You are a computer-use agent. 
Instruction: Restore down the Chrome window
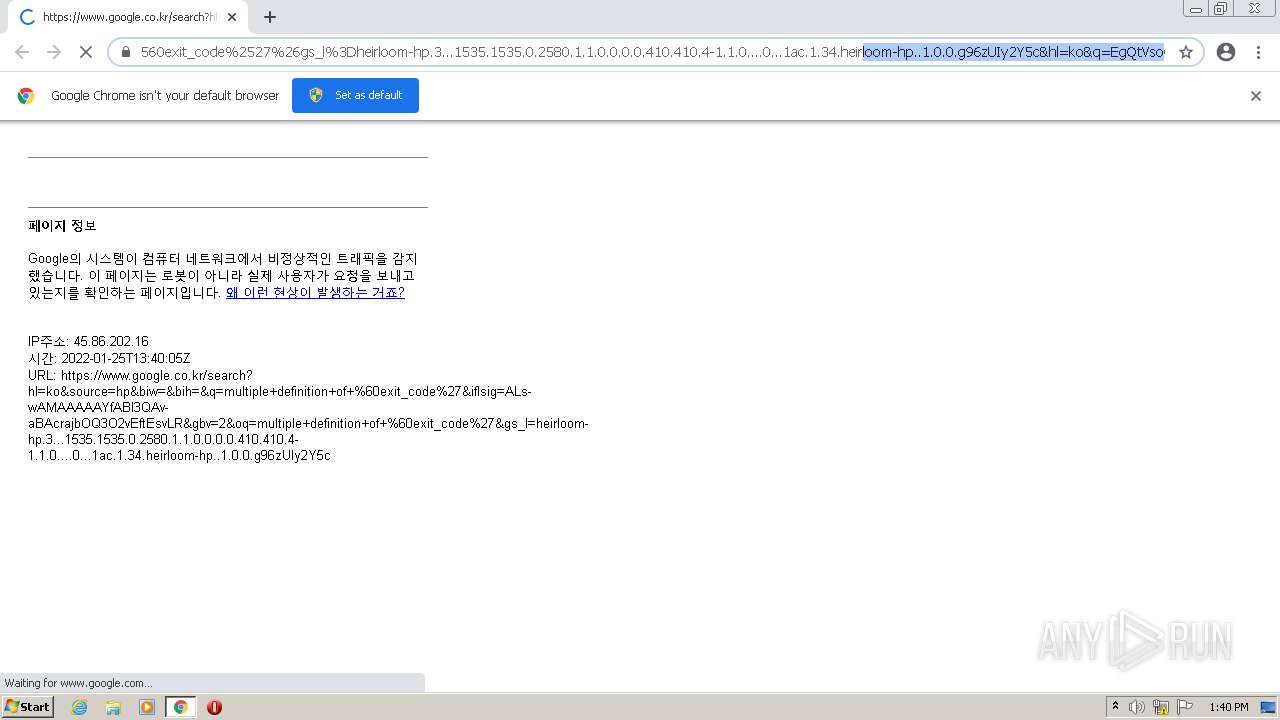(x=1221, y=8)
